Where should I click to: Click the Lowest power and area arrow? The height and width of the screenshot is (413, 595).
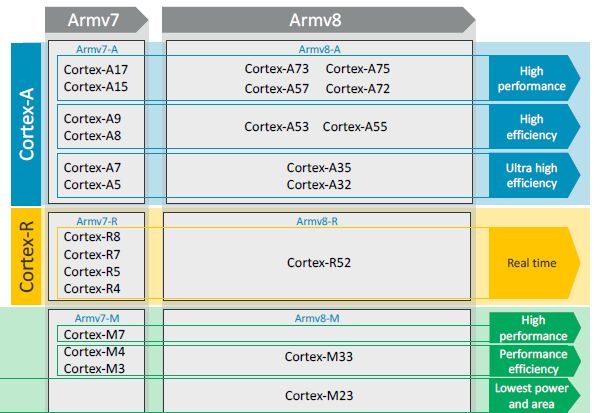click(x=535, y=396)
